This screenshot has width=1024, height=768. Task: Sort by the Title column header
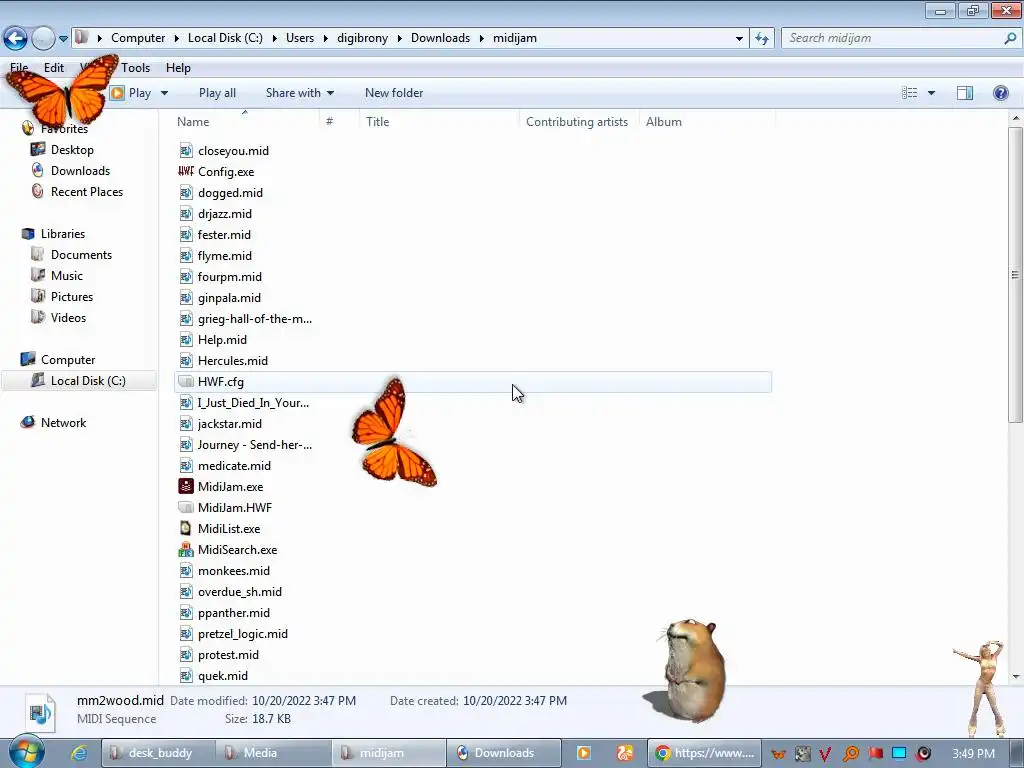point(439,121)
